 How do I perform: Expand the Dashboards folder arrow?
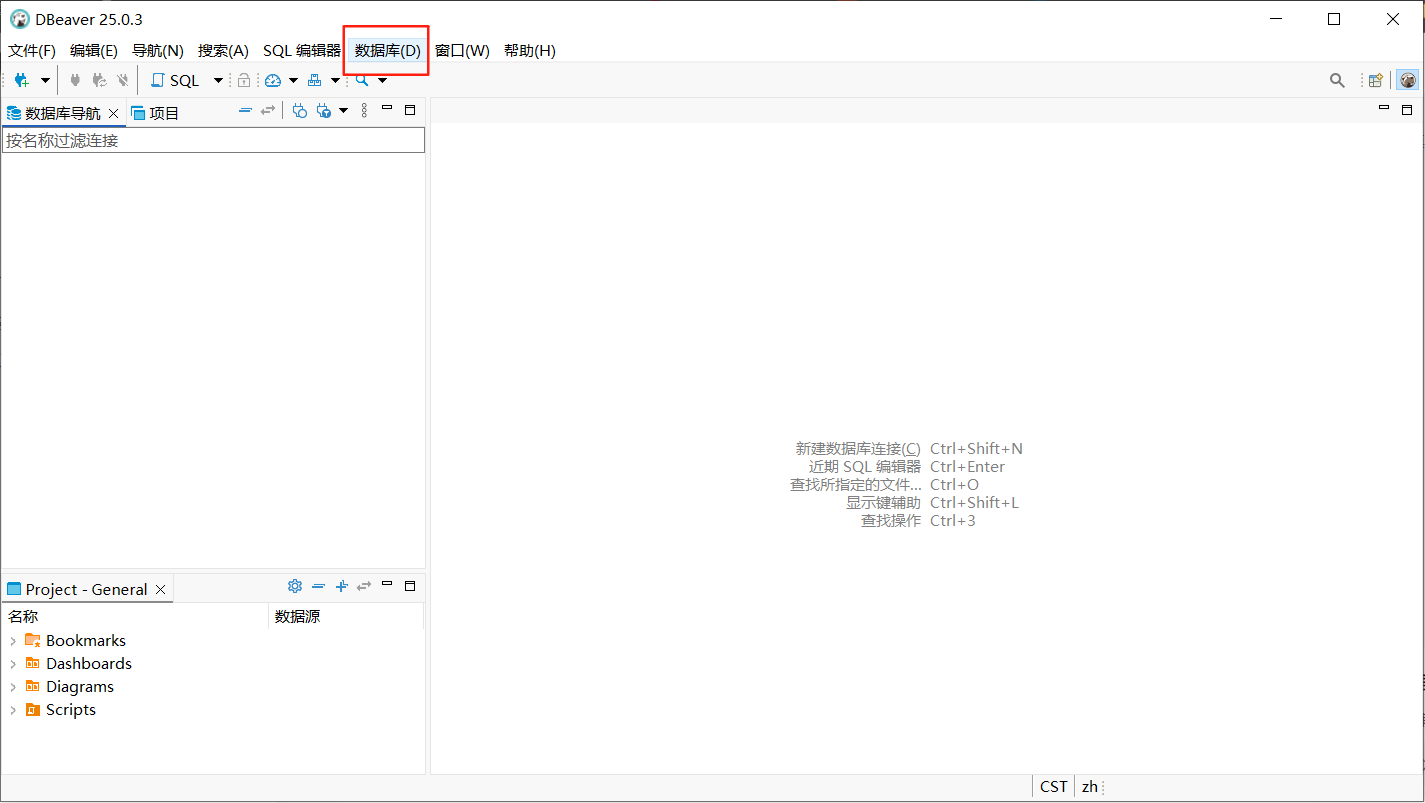[13, 664]
